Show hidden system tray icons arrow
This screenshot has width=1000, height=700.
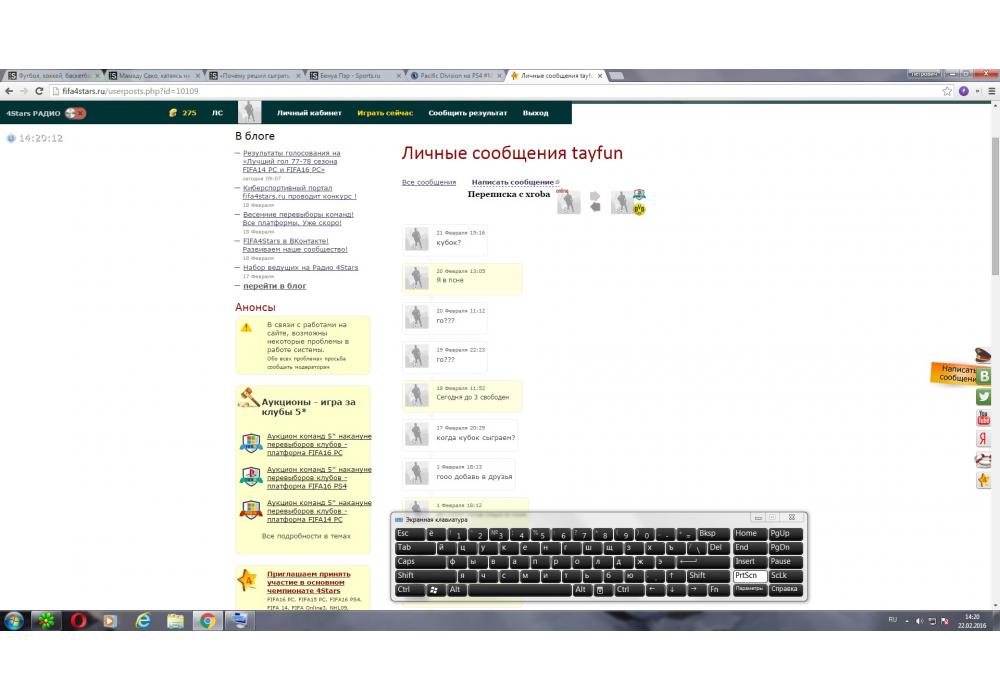[x=908, y=621]
